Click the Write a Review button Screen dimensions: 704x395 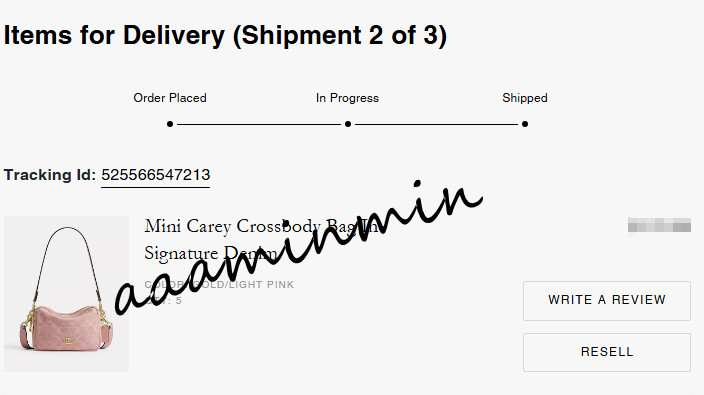click(607, 301)
